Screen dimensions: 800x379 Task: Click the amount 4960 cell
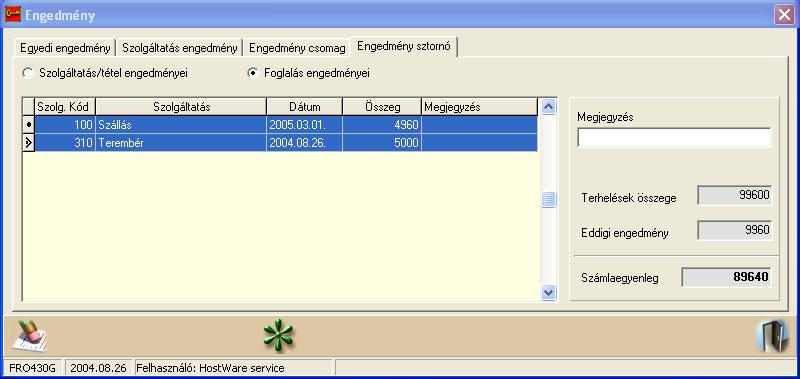tap(382, 125)
